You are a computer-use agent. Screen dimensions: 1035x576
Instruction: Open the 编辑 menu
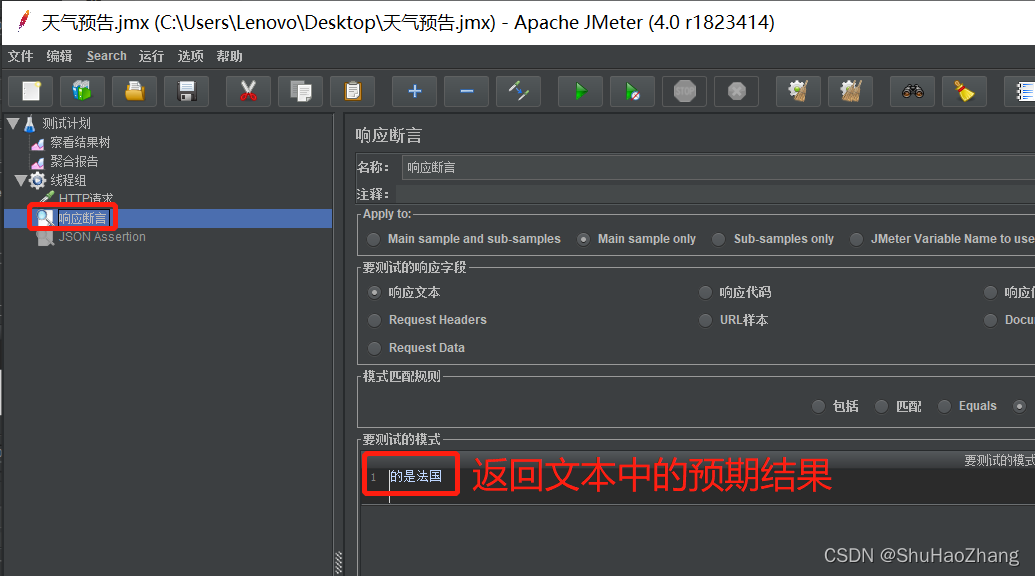point(59,56)
